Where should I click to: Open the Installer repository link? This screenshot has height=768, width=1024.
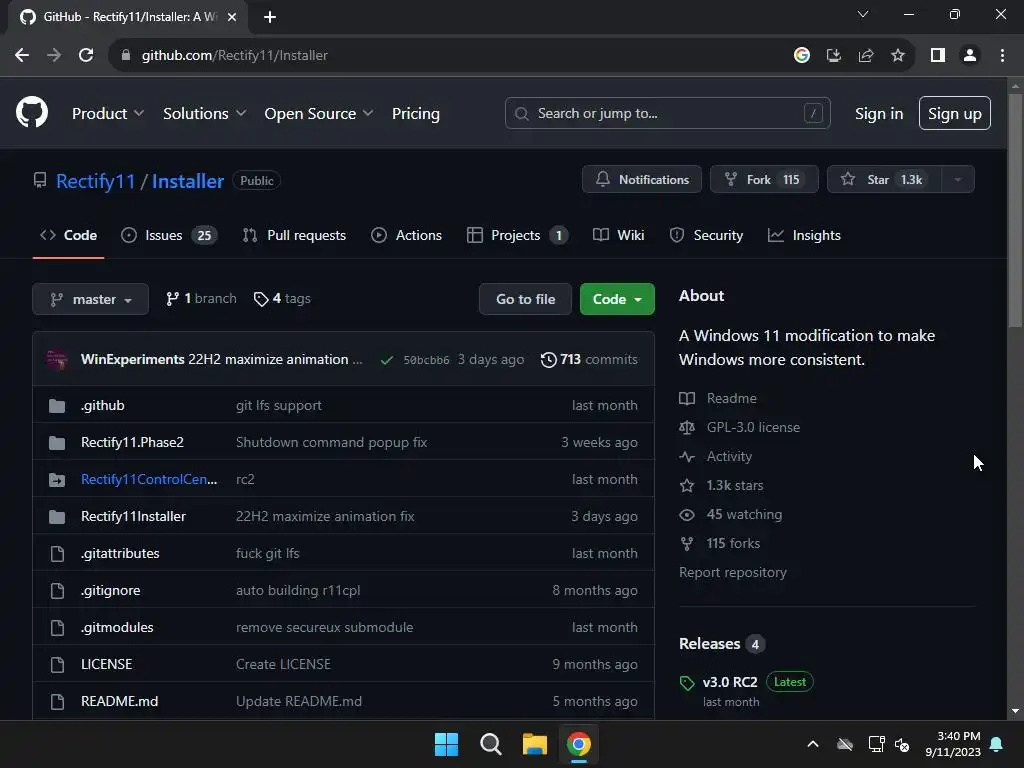click(188, 181)
